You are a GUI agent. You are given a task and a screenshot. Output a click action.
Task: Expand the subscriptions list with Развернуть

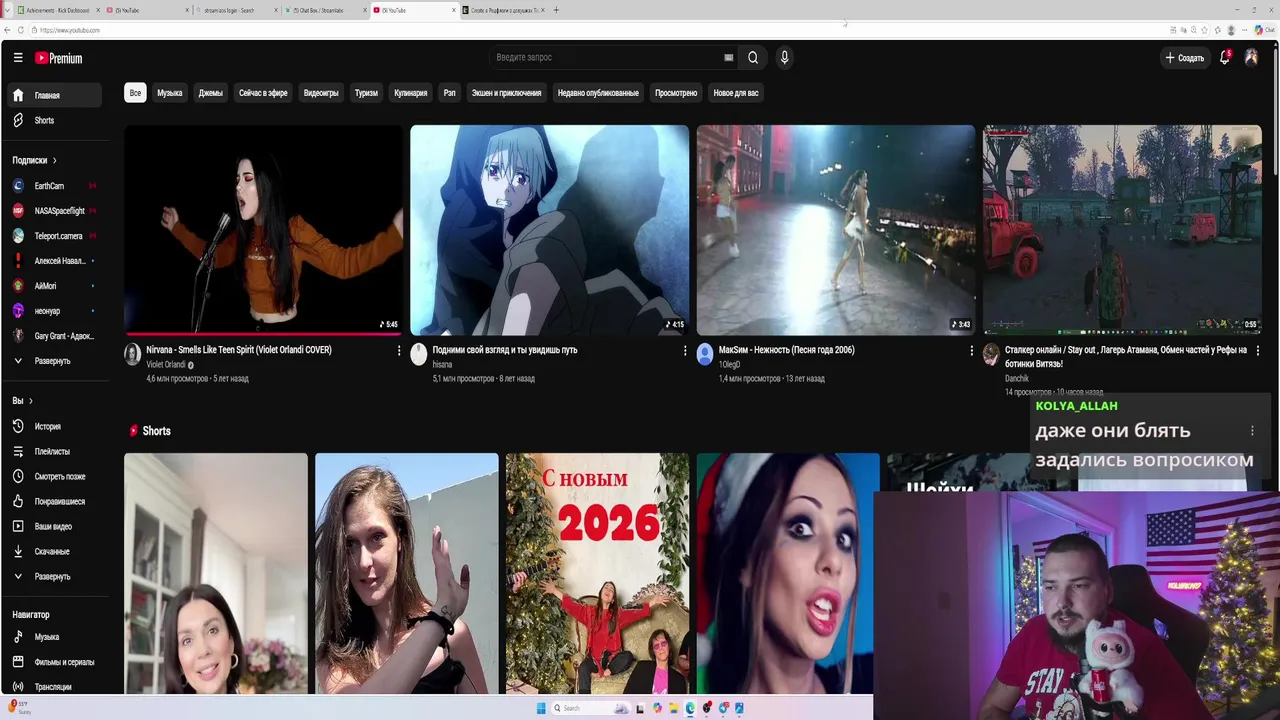tap(54, 361)
